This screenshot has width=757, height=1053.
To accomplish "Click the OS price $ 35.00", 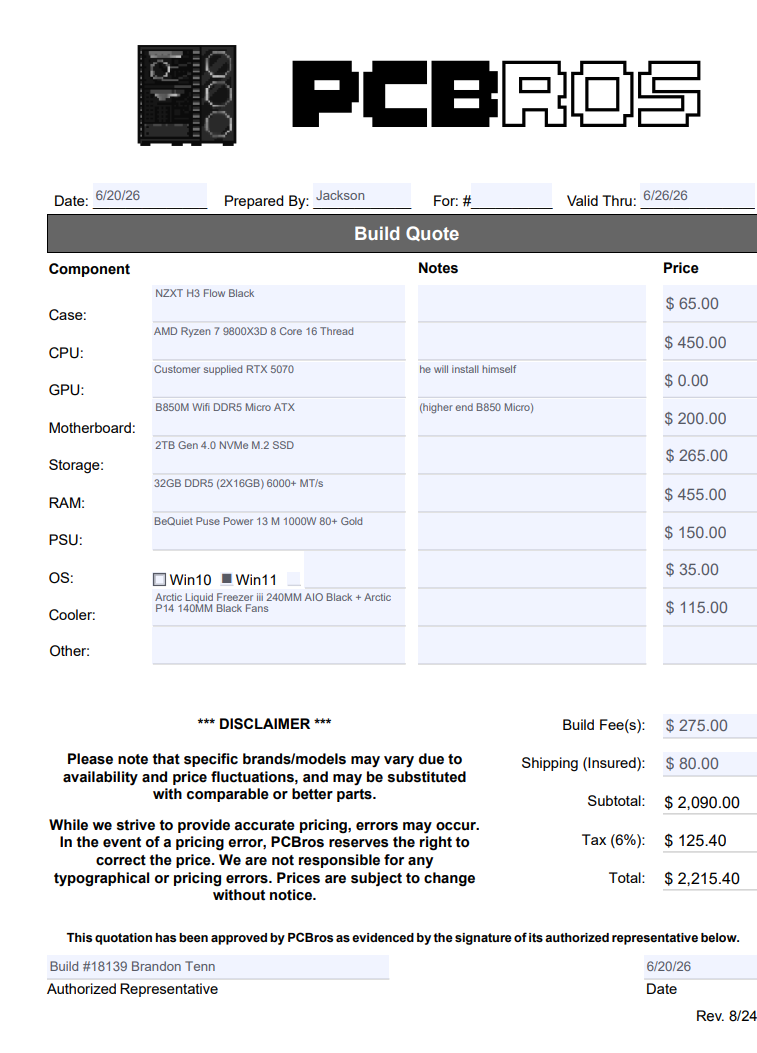I will [710, 569].
